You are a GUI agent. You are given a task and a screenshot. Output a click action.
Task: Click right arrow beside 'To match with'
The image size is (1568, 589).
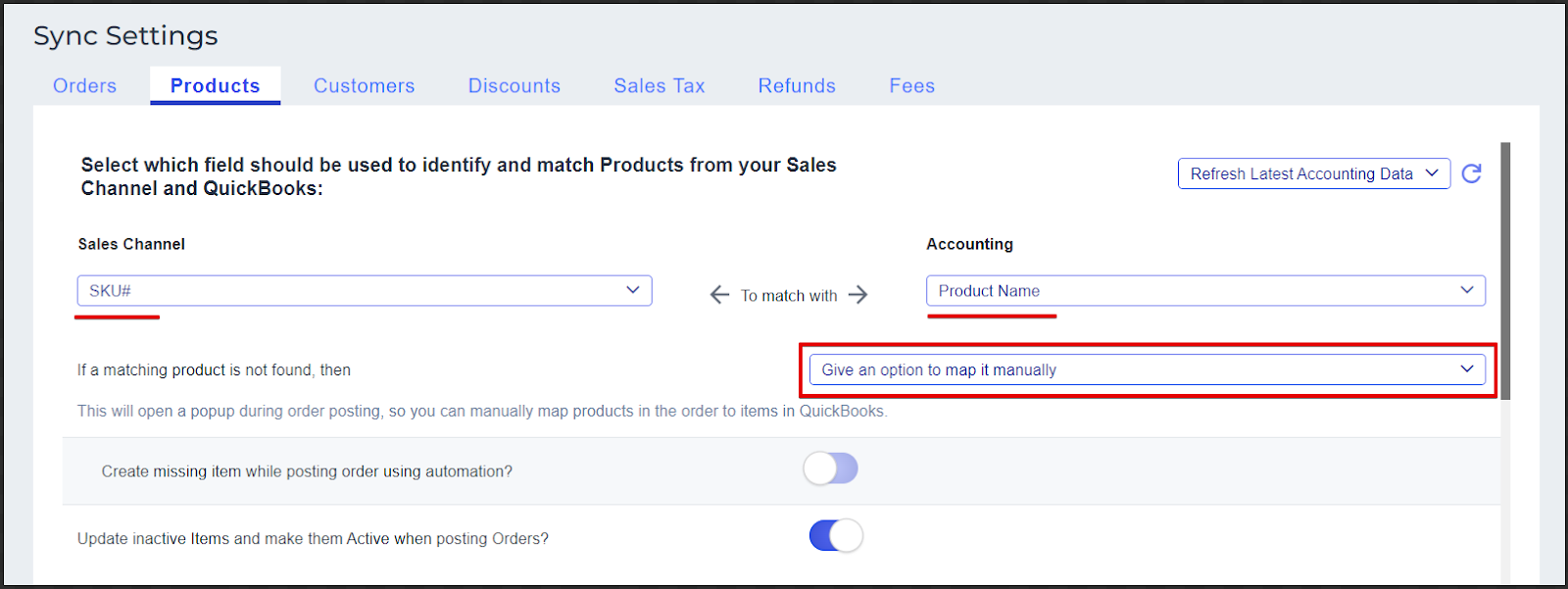pyautogui.click(x=858, y=295)
